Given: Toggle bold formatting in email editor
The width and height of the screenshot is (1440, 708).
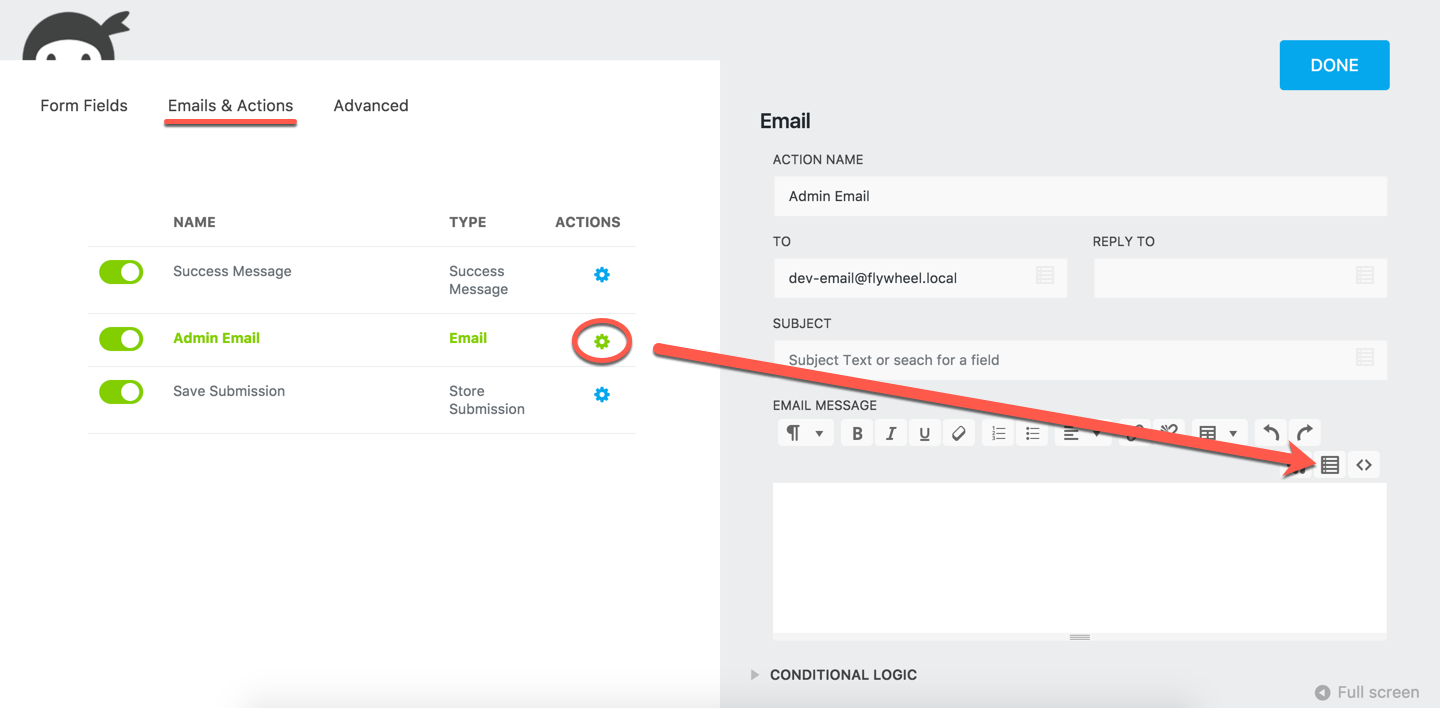Looking at the screenshot, I should point(857,433).
